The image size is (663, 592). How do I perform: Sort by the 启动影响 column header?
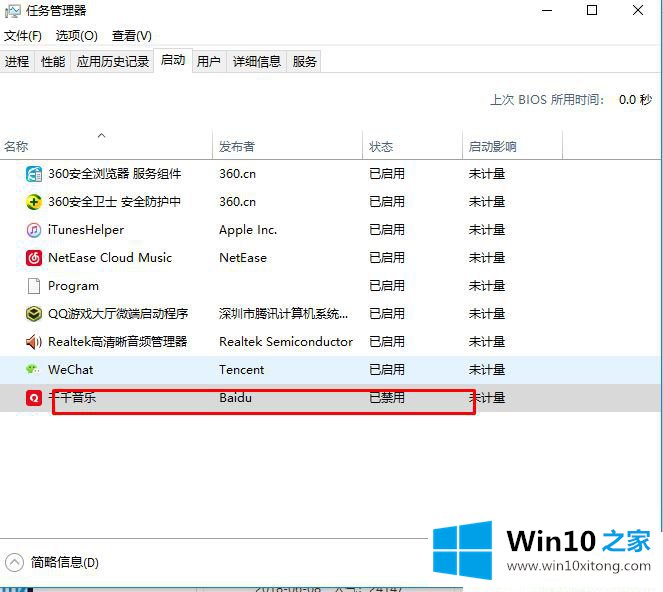pos(512,146)
